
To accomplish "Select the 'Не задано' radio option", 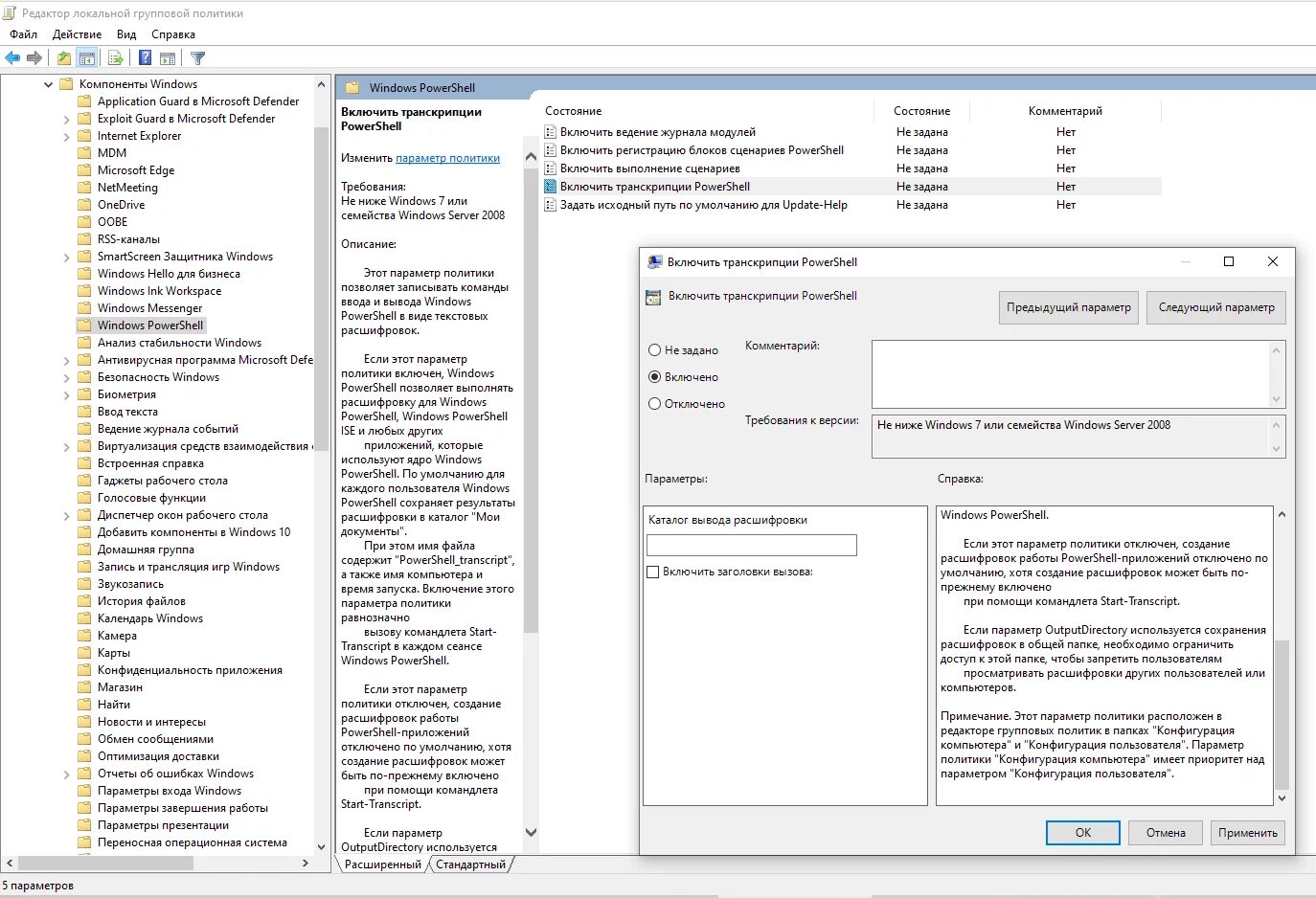I will point(655,350).
